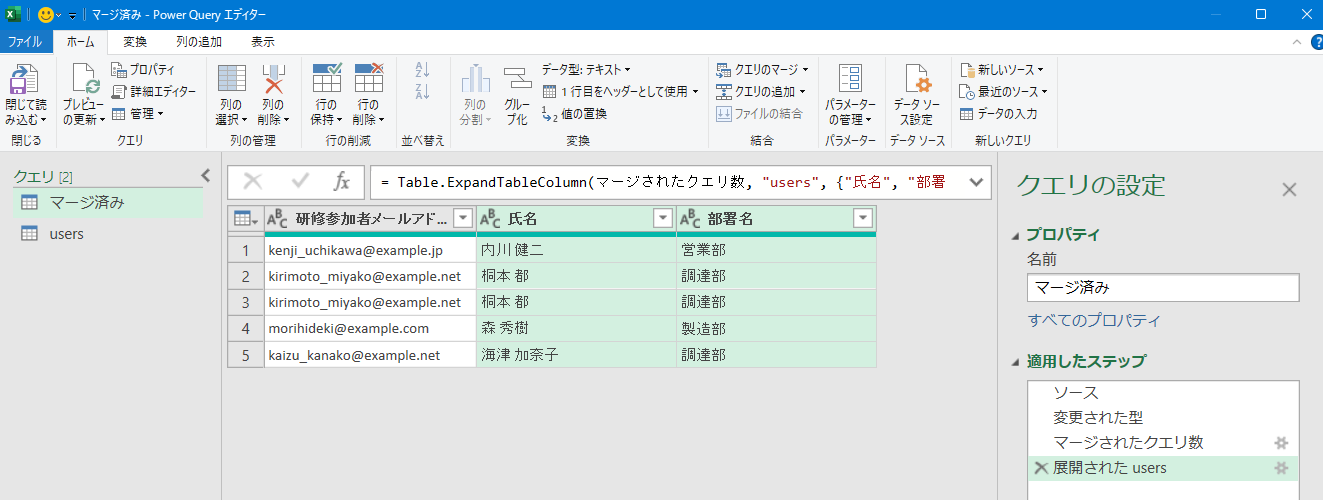The width and height of the screenshot is (1323, 500).
Task: Click the パラメーターの管理 icon
Action: click(851, 79)
